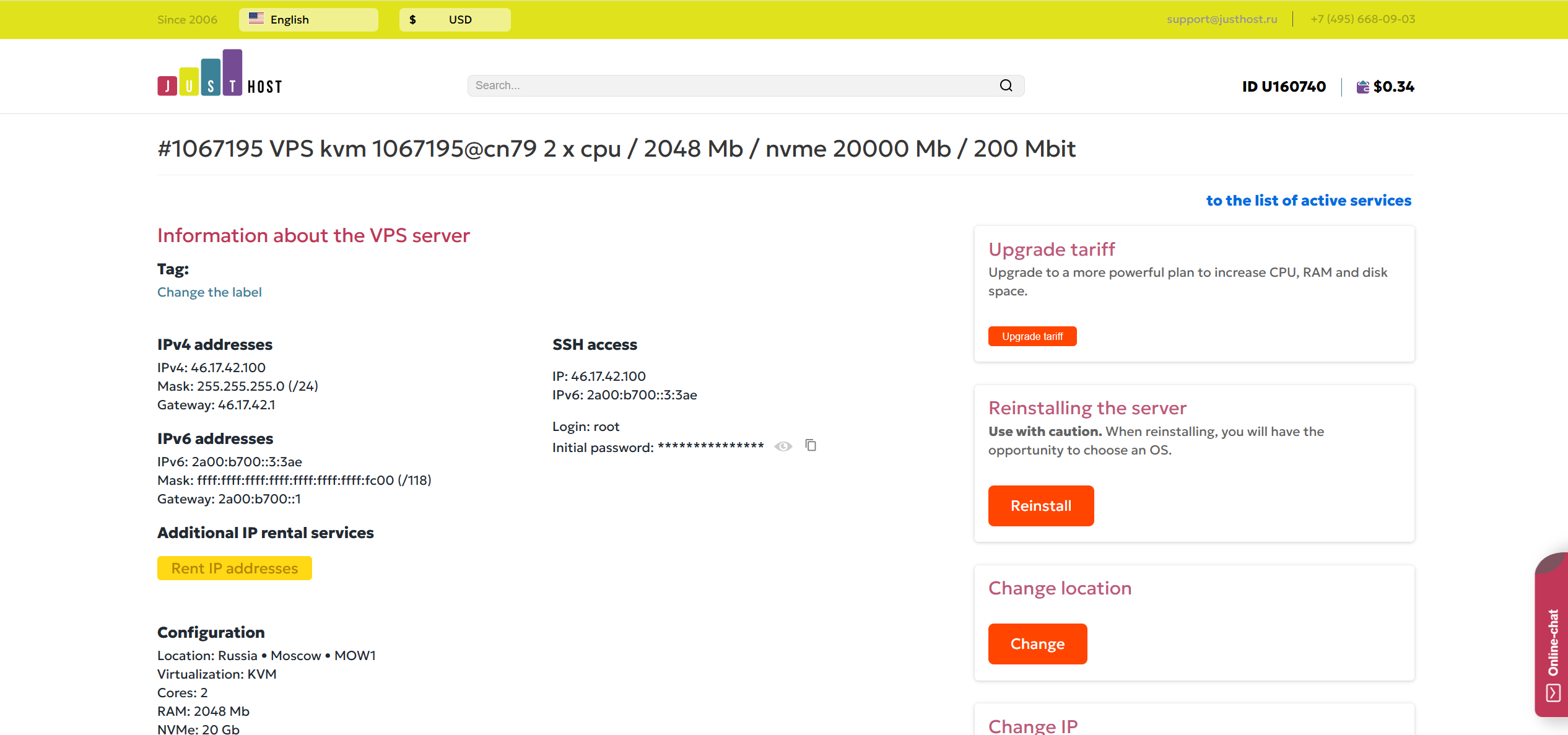Screen dimensions: 1568x735
Task: Click the Reinstall button
Action: [1041, 506]
